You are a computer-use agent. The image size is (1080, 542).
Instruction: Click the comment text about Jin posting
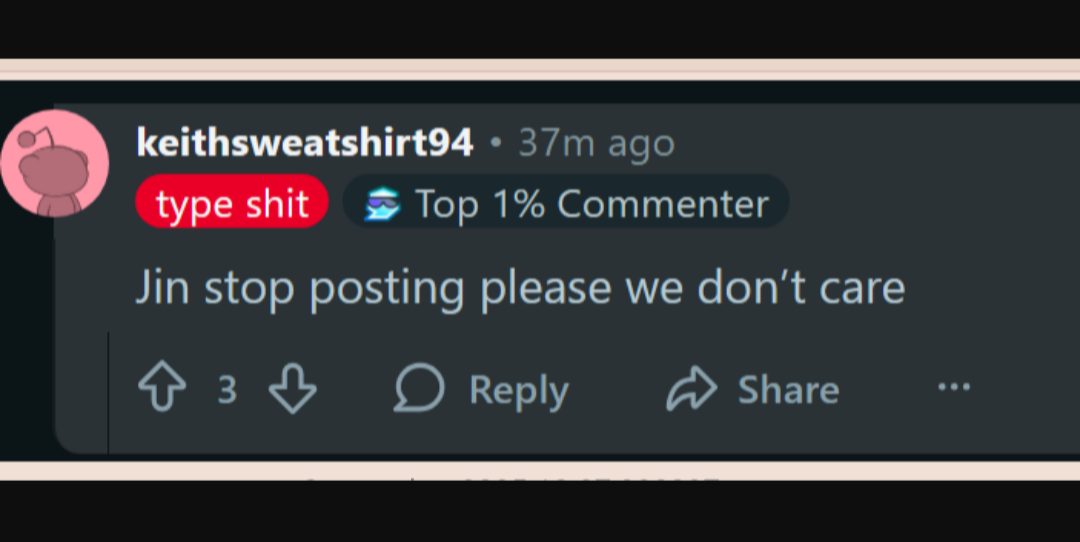coord(520,288)
